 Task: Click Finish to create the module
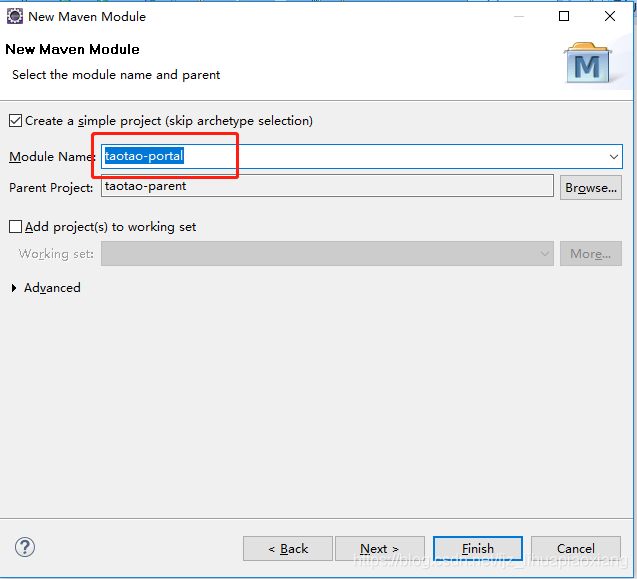pos(478,549)
